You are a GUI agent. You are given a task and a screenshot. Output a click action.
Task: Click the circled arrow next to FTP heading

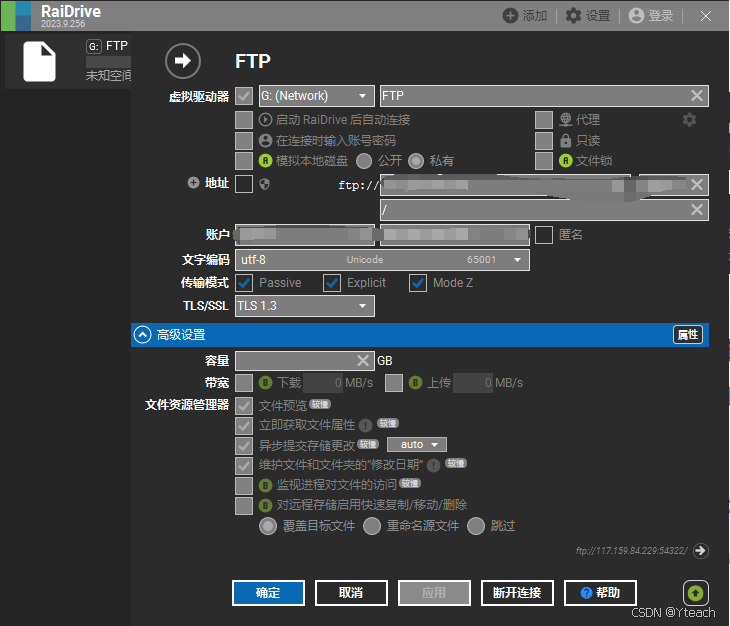[x=183, y=61]
